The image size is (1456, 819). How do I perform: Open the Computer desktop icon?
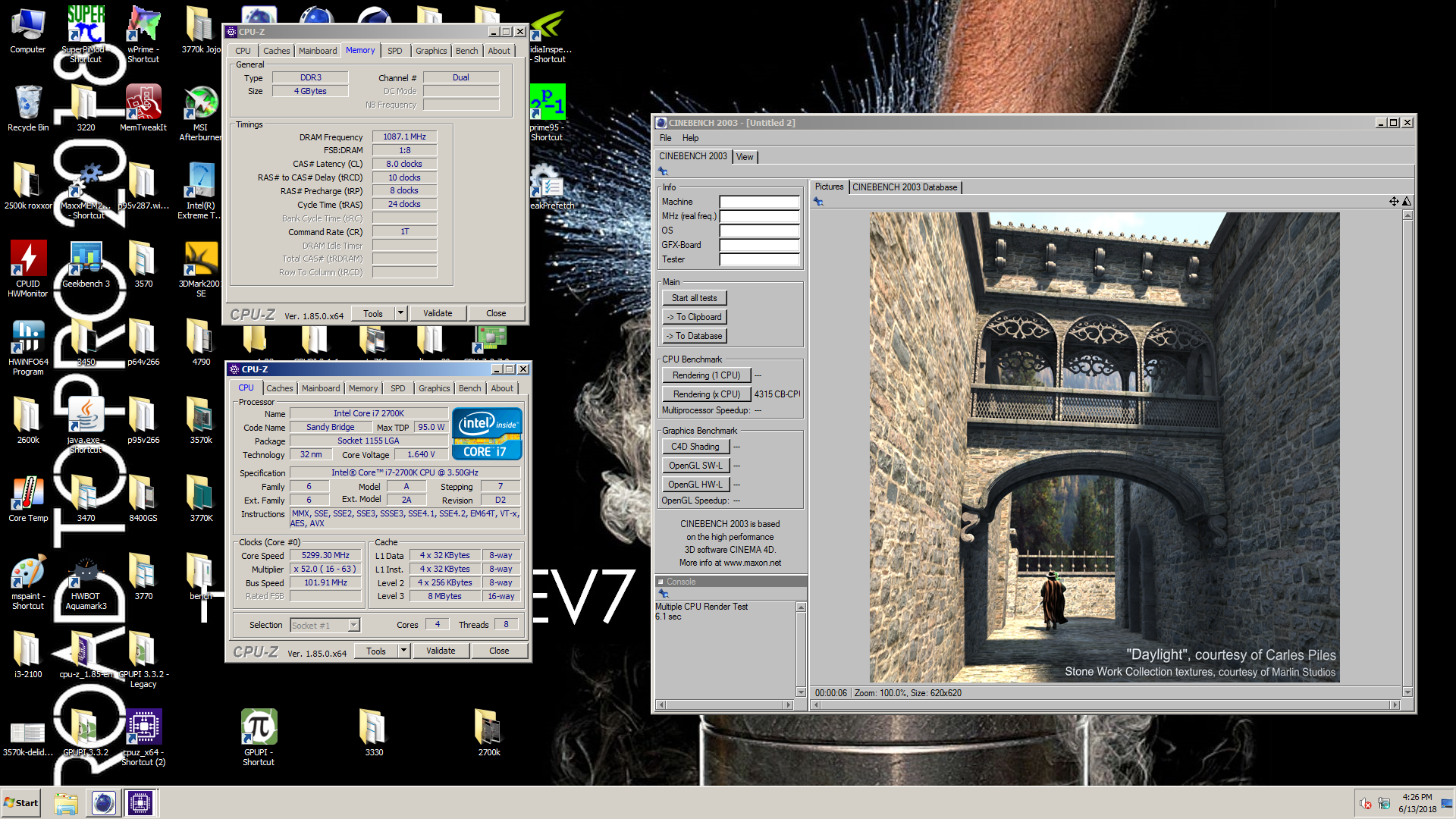(28, 30)
